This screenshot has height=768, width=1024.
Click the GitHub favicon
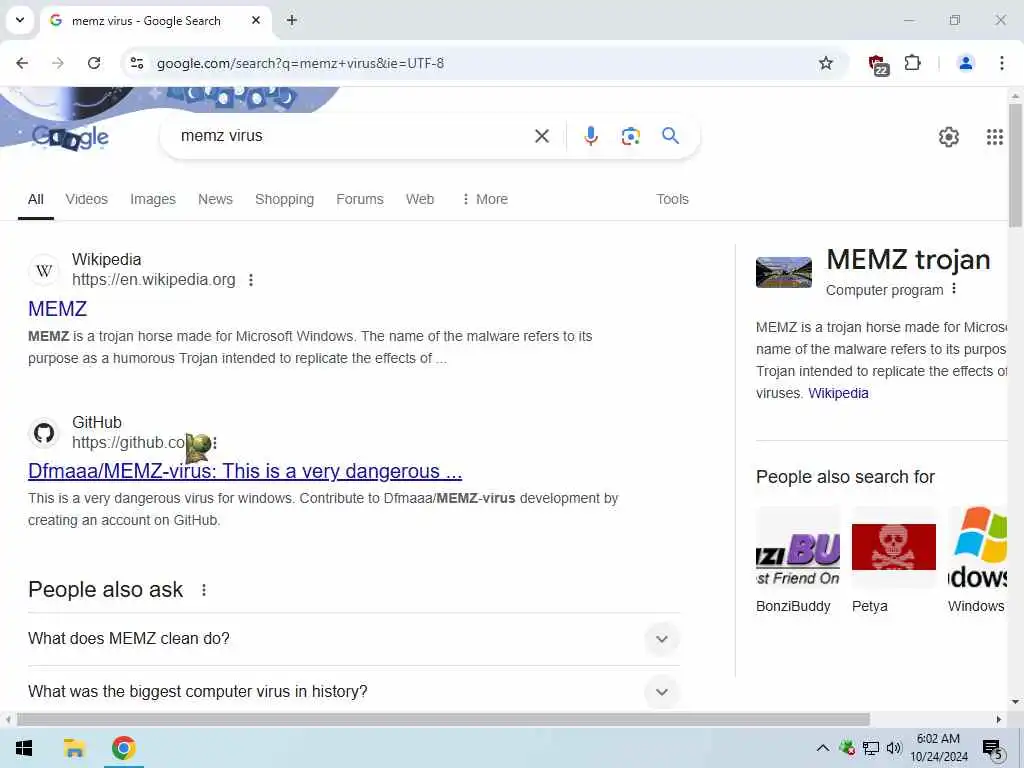(x=44, y=432)
